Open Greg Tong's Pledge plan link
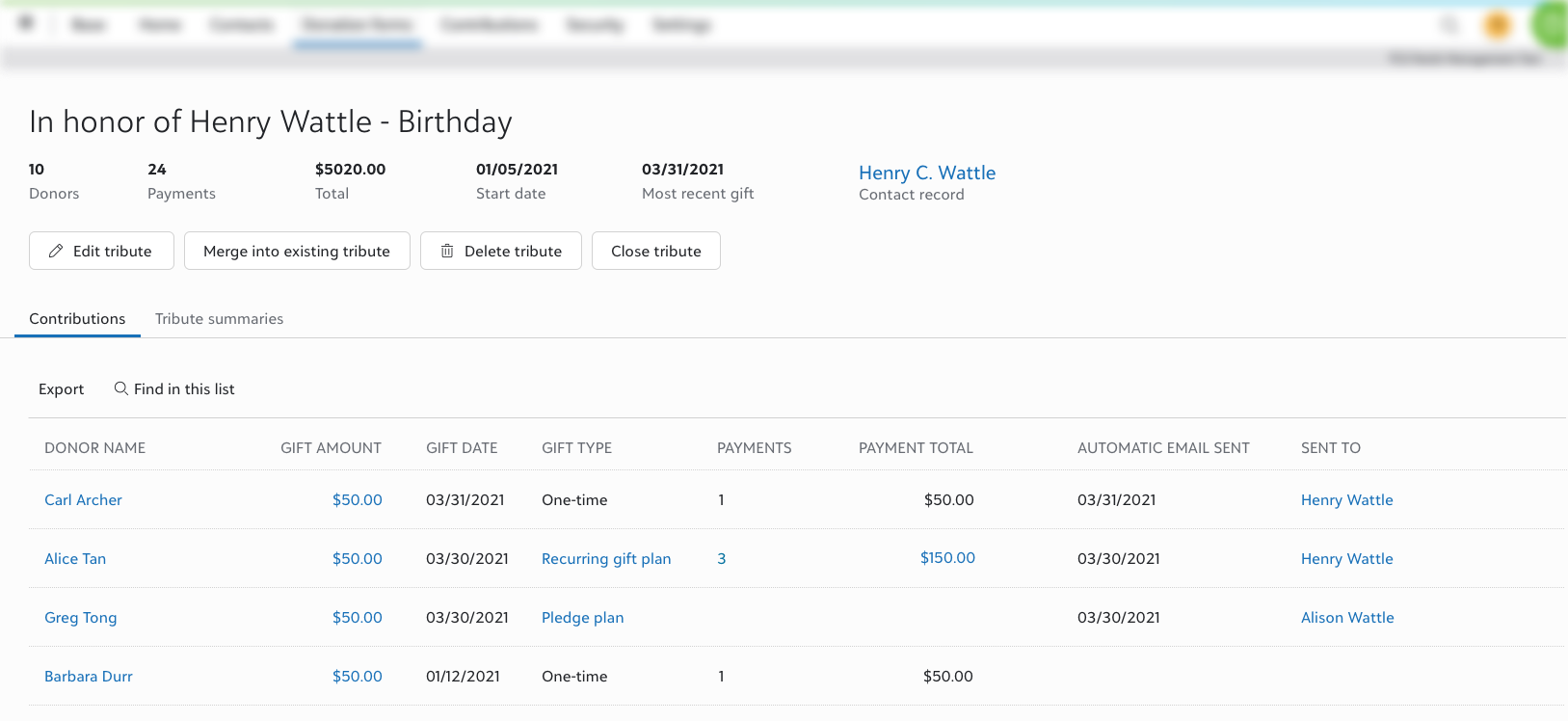Screen dimensions: 1568x721 coord(582,618)
